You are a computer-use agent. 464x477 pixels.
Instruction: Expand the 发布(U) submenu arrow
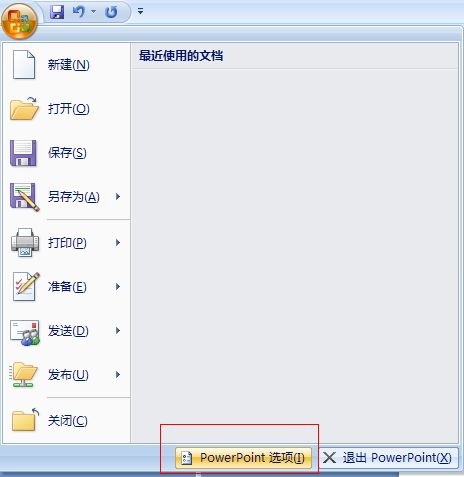118,374
